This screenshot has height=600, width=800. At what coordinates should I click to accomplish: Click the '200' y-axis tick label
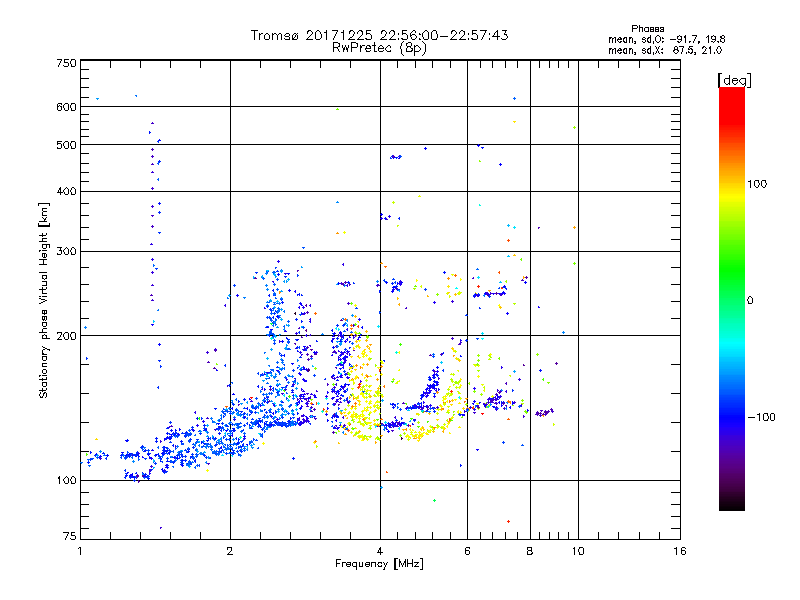(66, 336)
